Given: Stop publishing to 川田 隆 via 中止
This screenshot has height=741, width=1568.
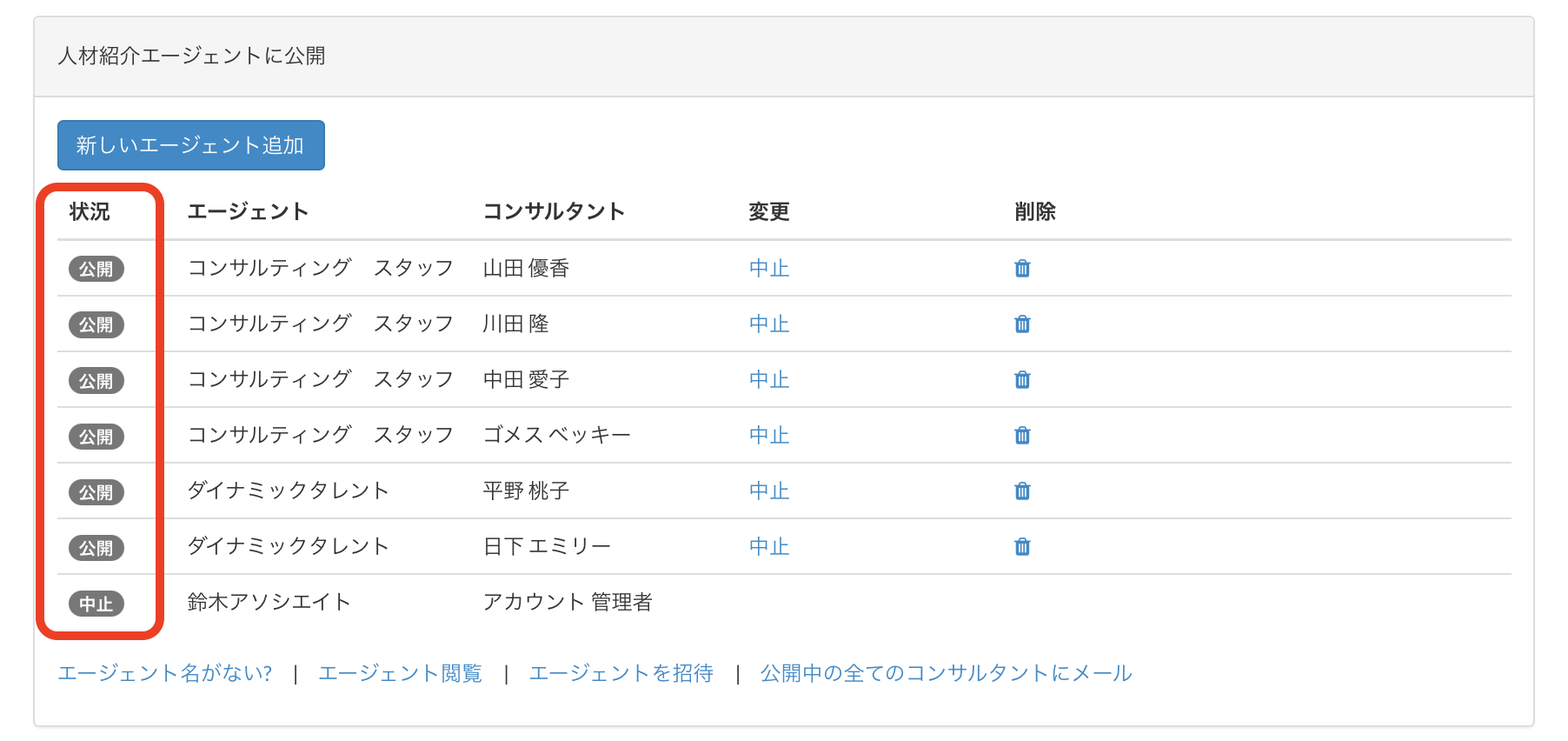Looking at the screenshot, I should coord(768,324).
